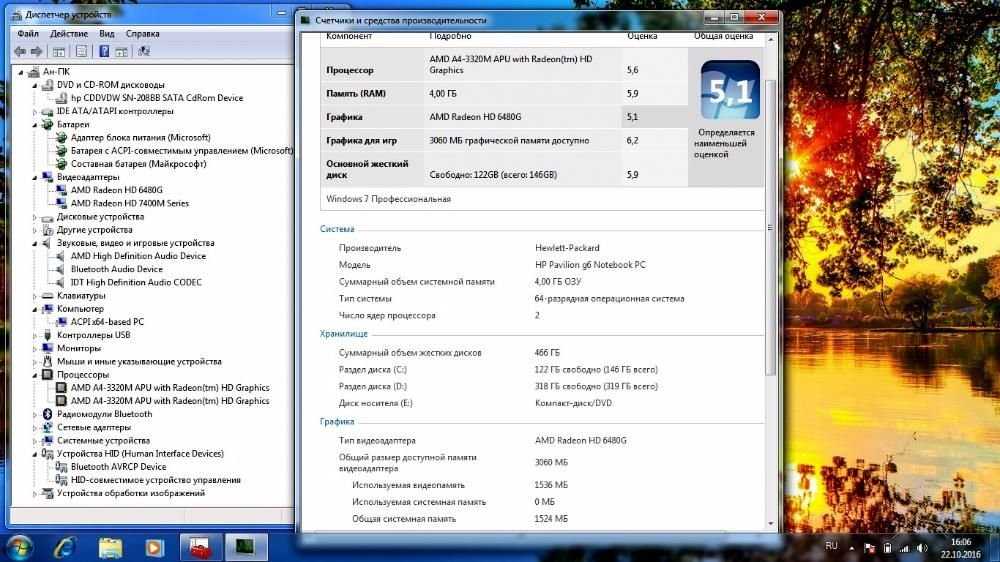Click the Память (RAM) row label
1000x562 pixels.
coord(356,94)
